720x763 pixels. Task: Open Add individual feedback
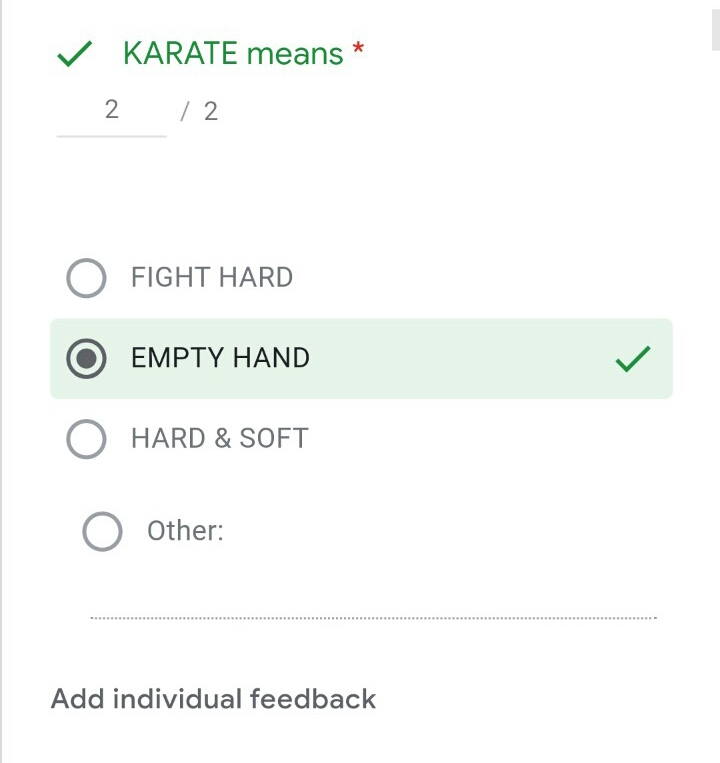[213, 698]
